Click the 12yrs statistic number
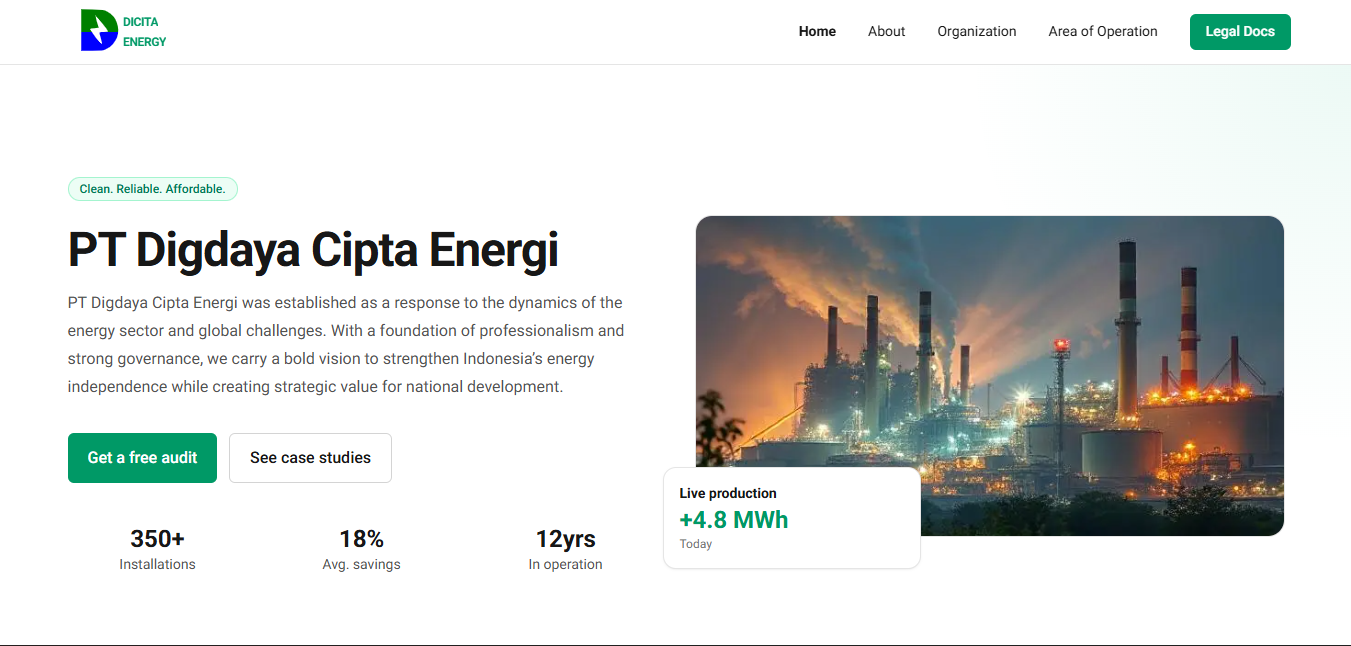Screen dimensions: 1351x646 (x=565, y=539)
